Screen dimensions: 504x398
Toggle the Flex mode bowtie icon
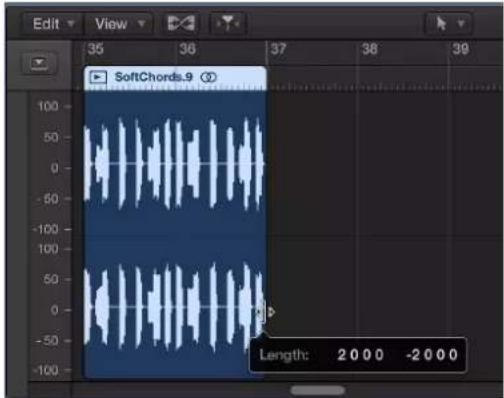181,24
